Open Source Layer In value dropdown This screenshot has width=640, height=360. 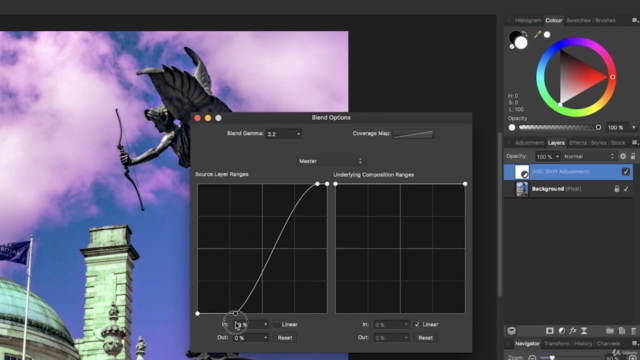(251, 324)
